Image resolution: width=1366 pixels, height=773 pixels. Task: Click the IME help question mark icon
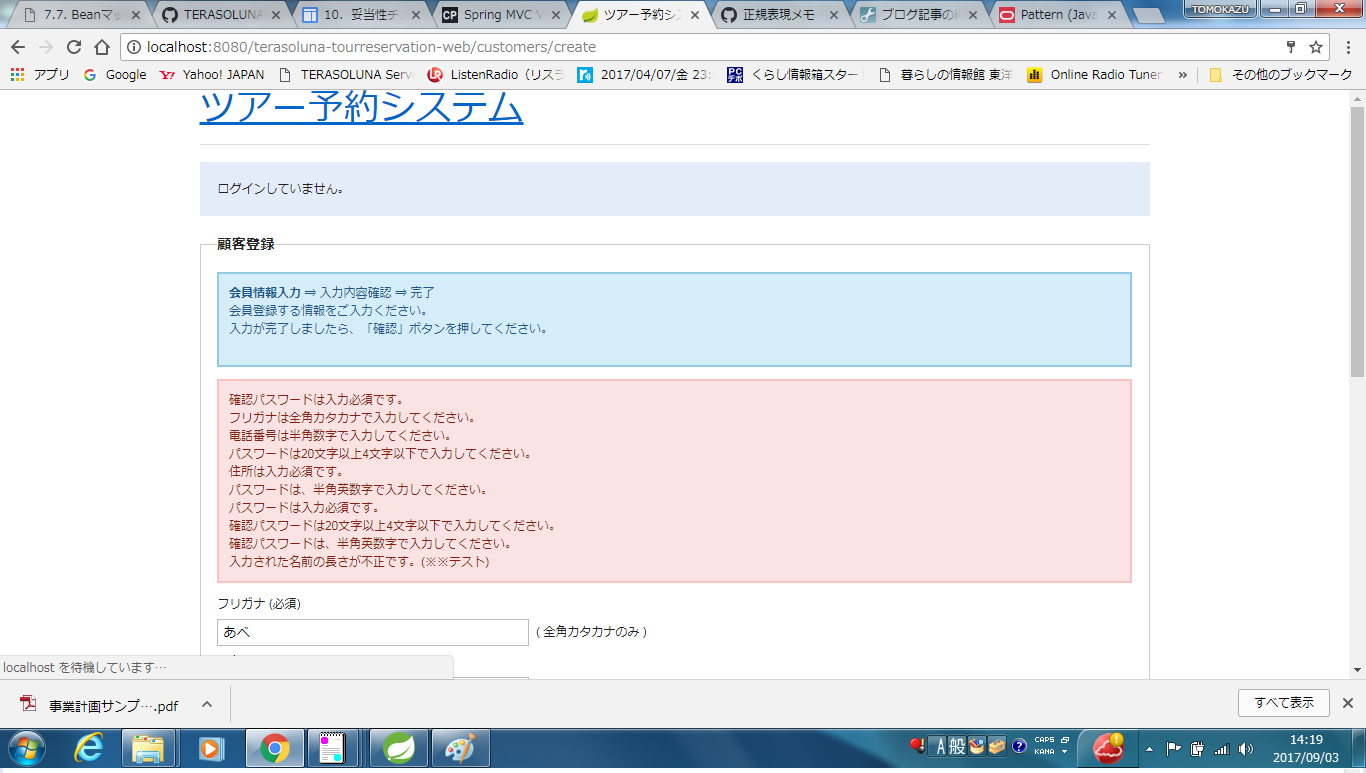tap(1020, 746)
